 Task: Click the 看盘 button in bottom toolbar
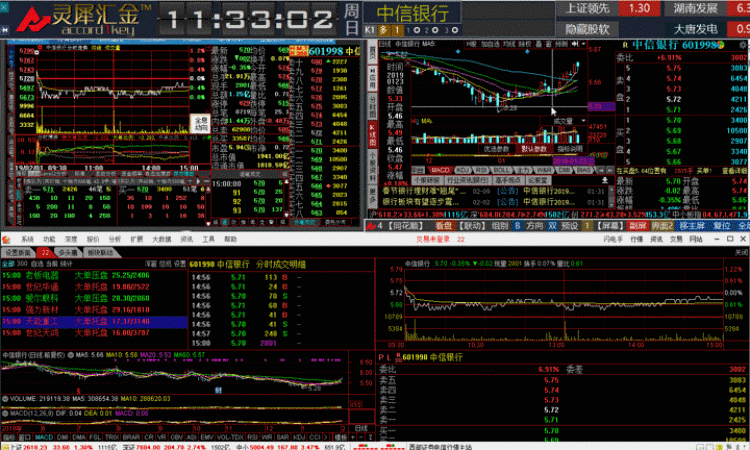pos(444,226)
